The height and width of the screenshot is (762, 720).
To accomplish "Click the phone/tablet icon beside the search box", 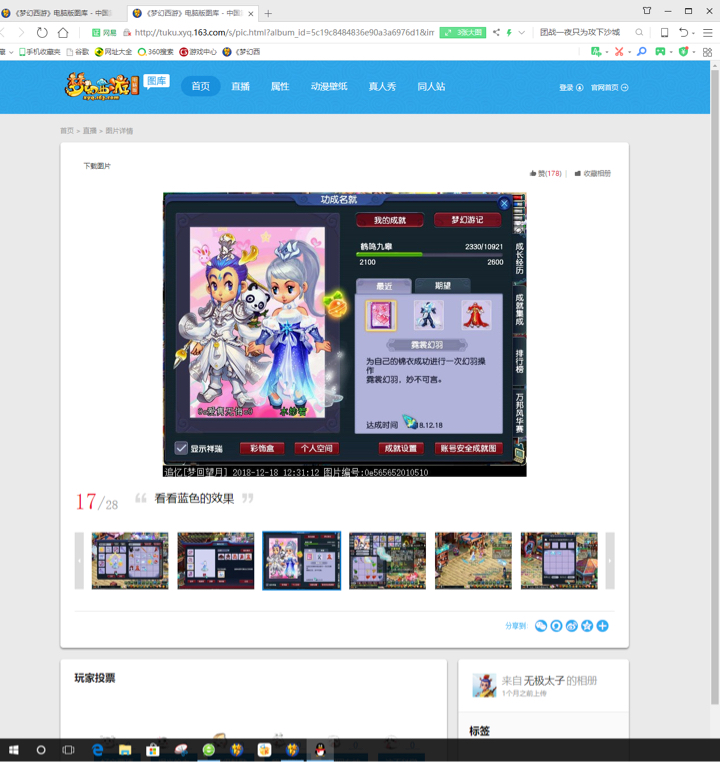I will pos(665,33).
